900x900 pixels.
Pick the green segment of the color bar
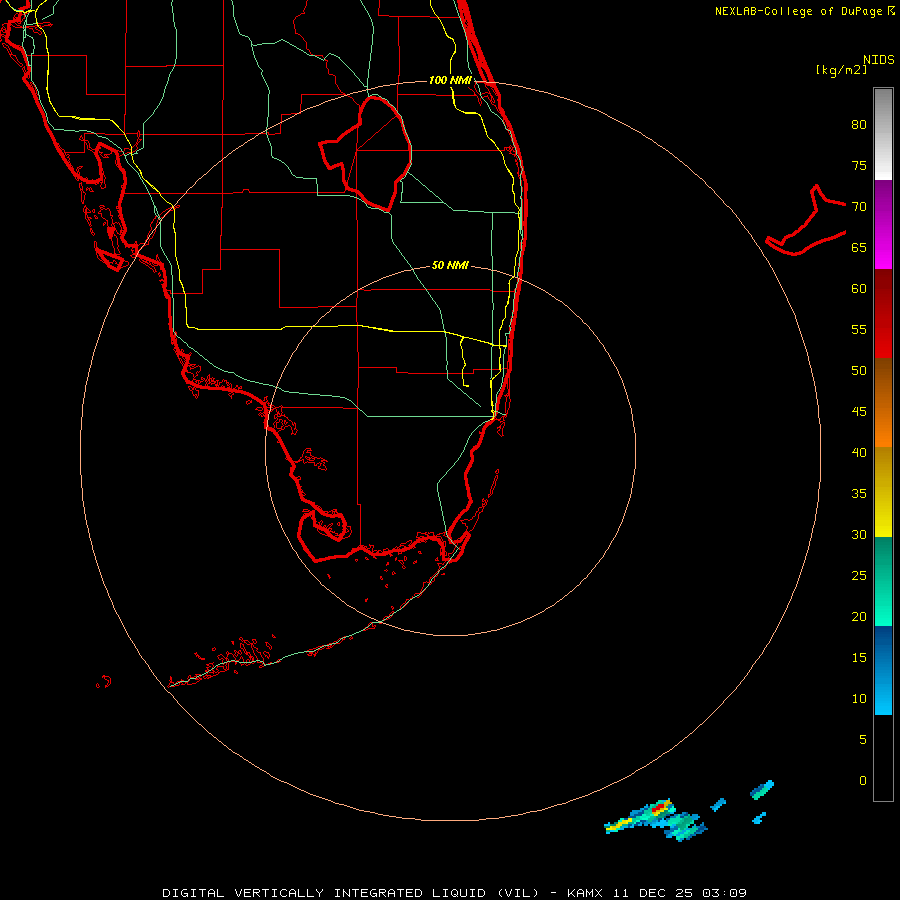point(883,581)
